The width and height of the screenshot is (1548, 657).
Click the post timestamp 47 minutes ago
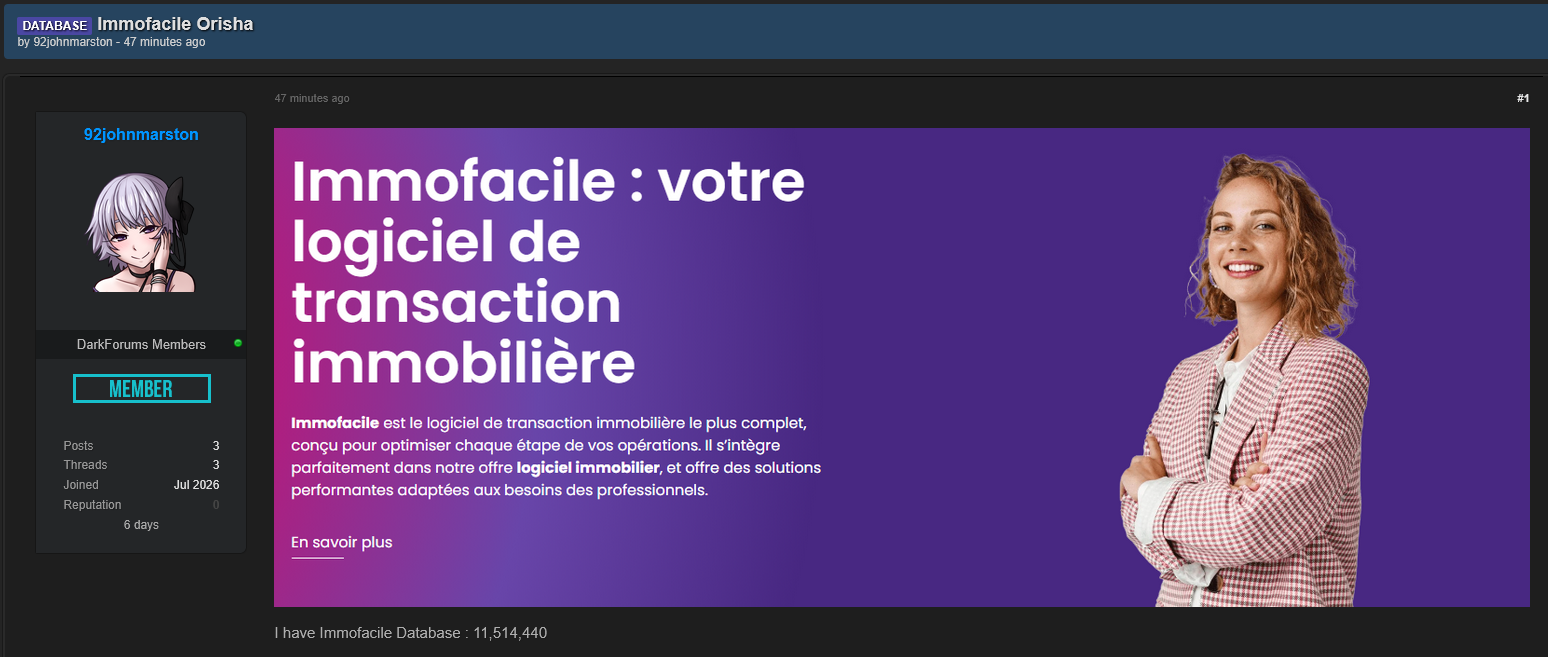tap(312, 98)
